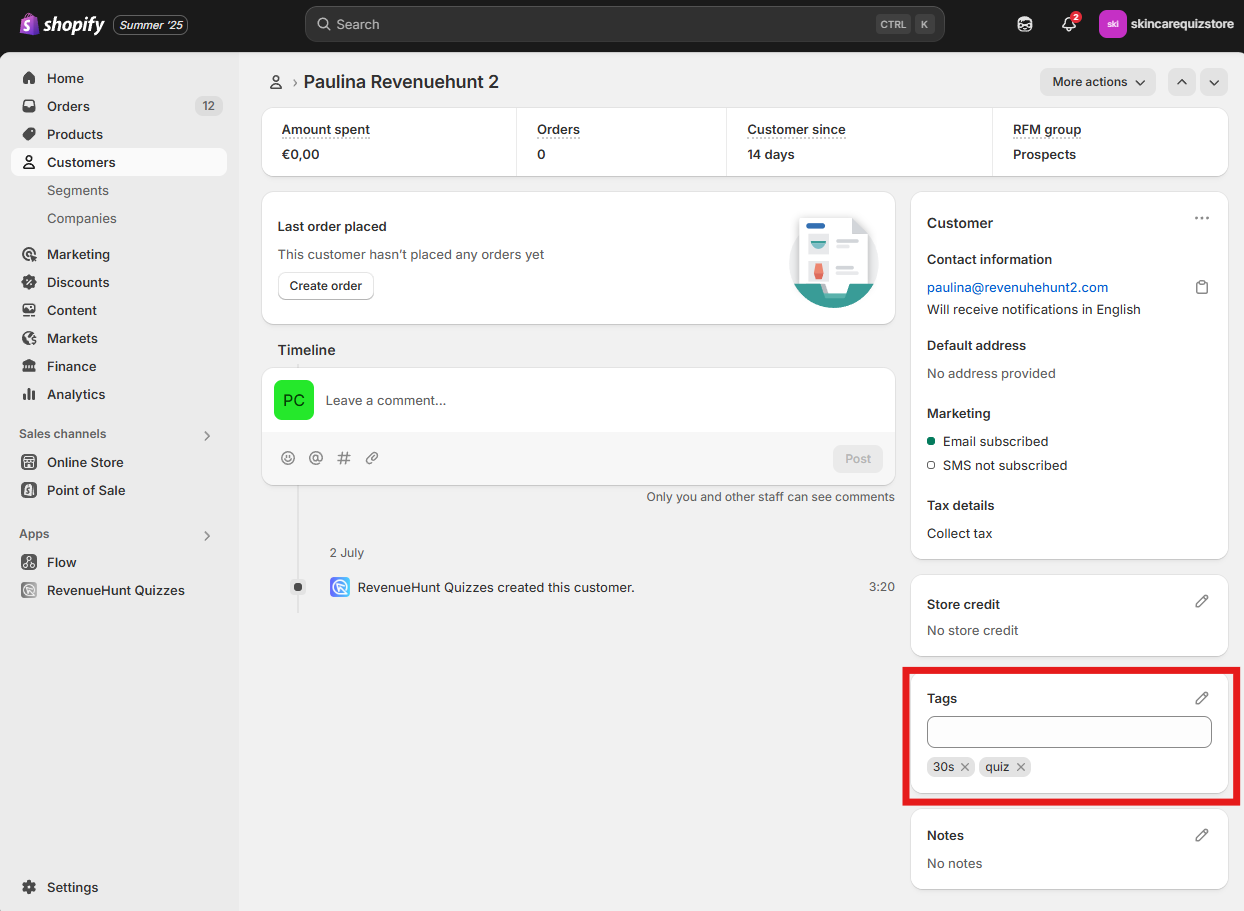Go to next customer with down arrow

tap(1214, 82)
